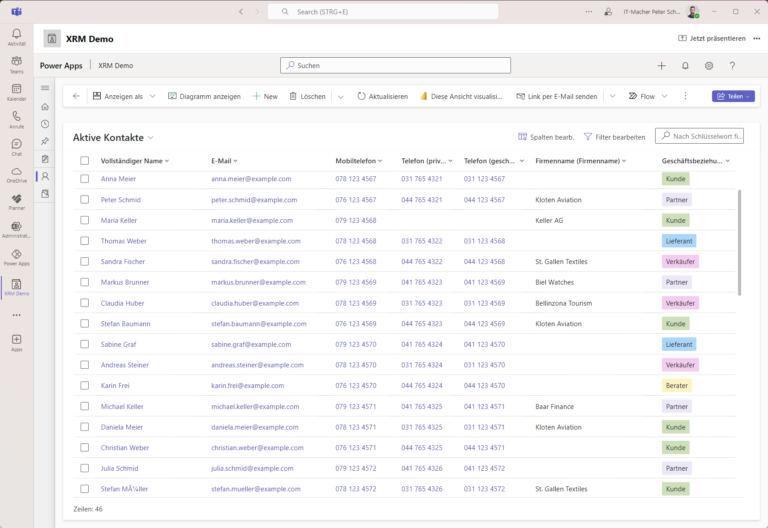Check the select-all checkbox in table header
768x528 pixels.
[85, 160]
